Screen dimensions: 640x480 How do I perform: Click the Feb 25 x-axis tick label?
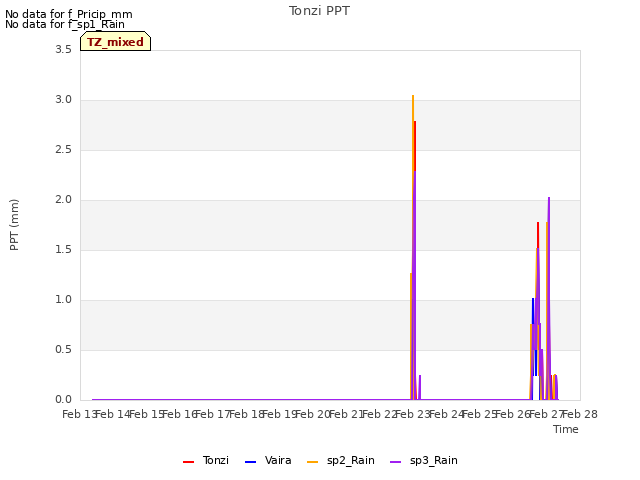coord(480,415)
